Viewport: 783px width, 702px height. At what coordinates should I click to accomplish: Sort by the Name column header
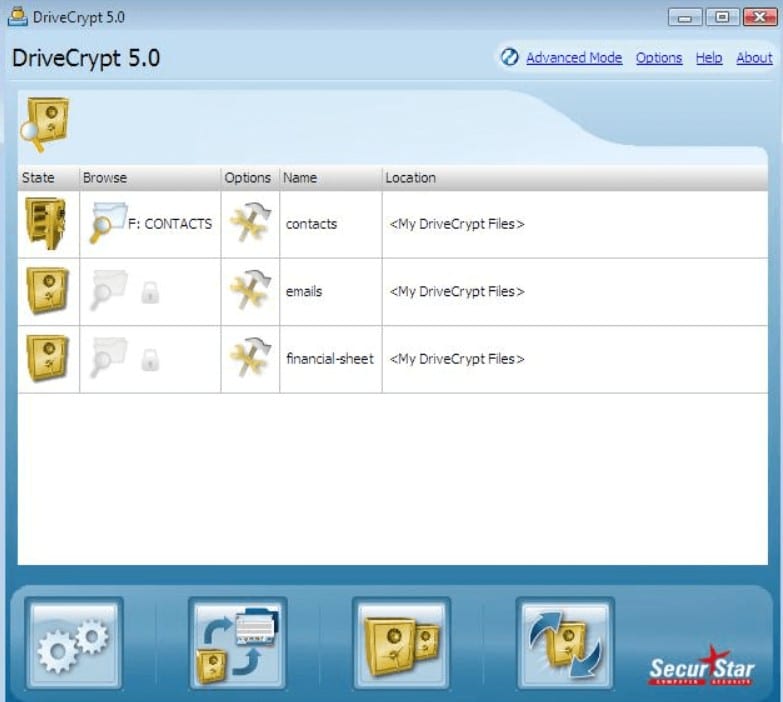(x=331, y=178)
